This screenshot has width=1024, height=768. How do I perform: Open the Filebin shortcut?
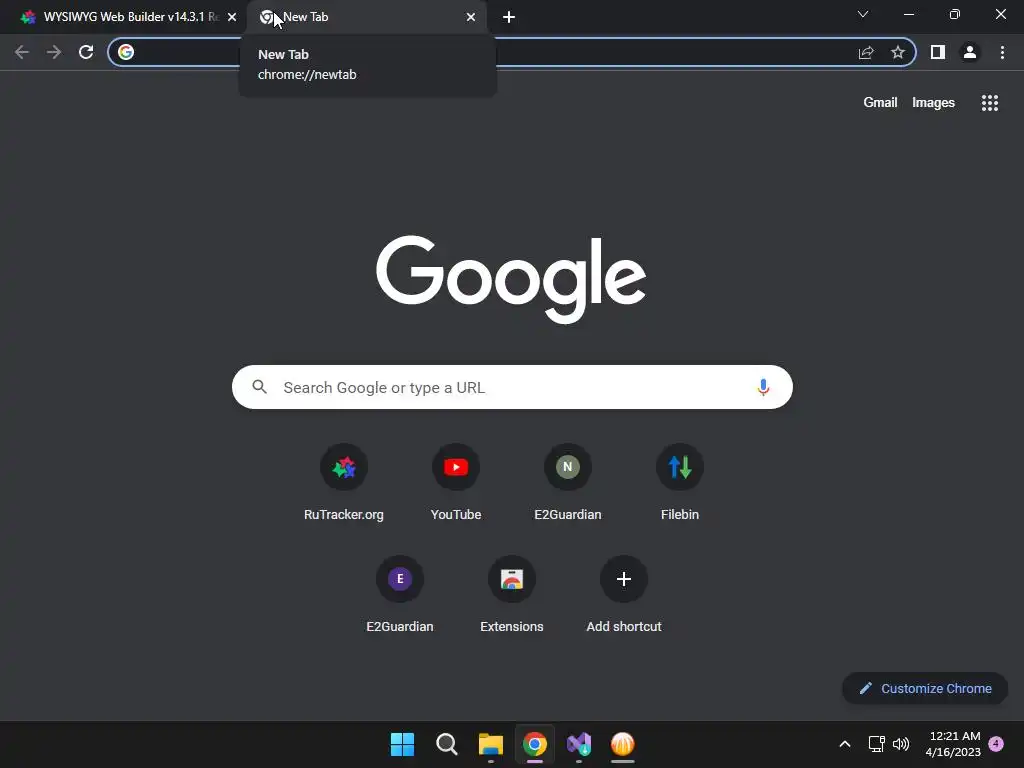(680, 482)
